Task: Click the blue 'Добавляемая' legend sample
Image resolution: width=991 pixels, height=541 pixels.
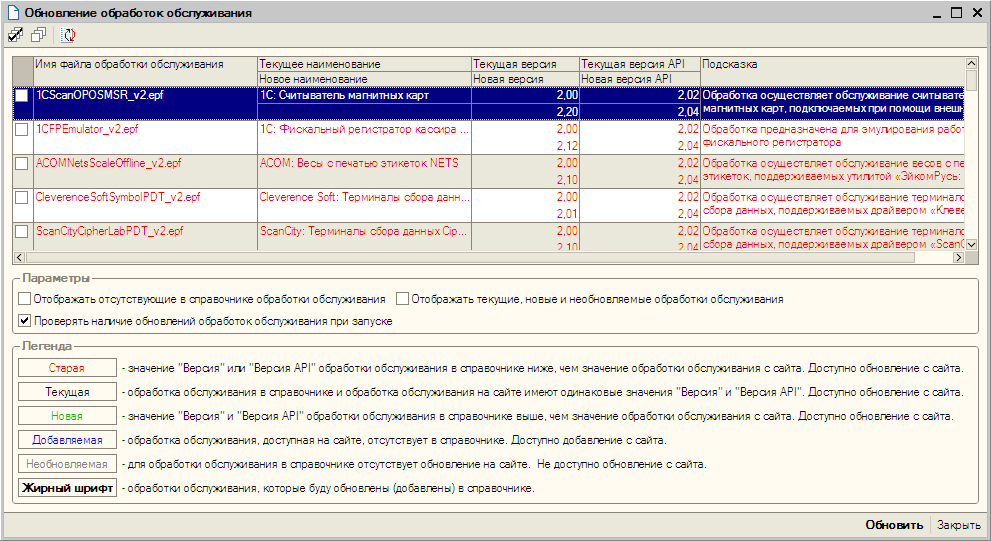Action: (x=67, y=440)
